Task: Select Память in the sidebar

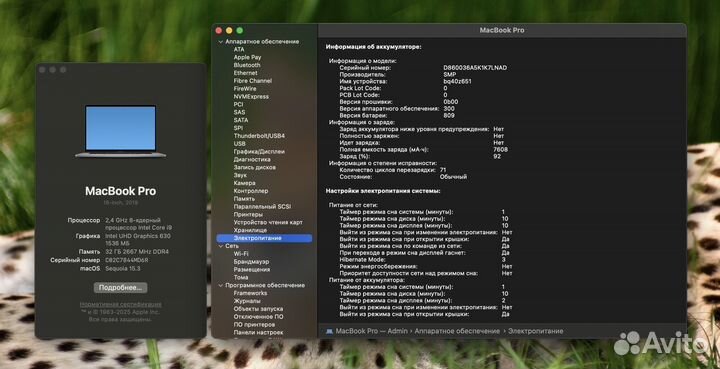Action: point(244,199)
